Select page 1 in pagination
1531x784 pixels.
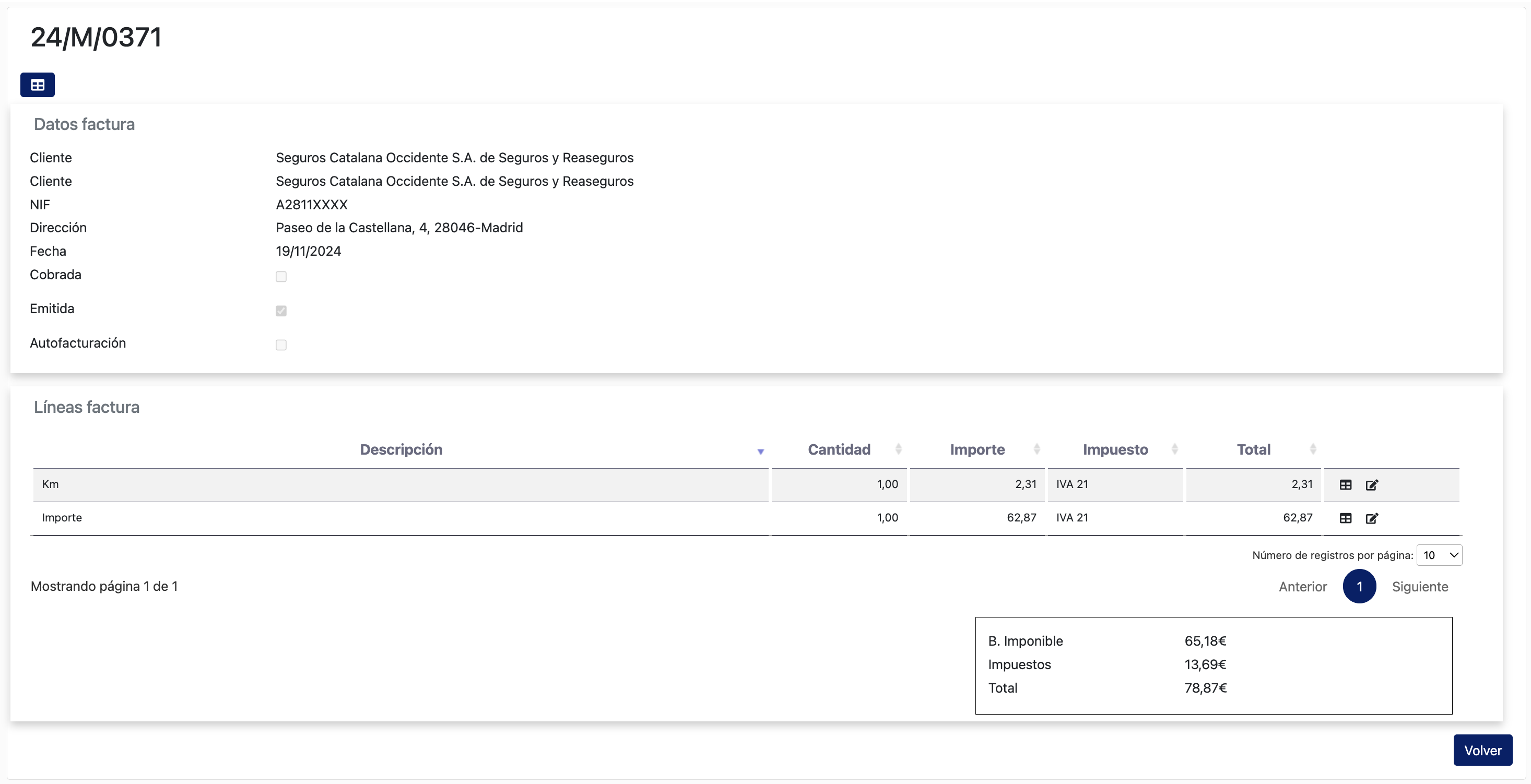tap(1359, 586)
